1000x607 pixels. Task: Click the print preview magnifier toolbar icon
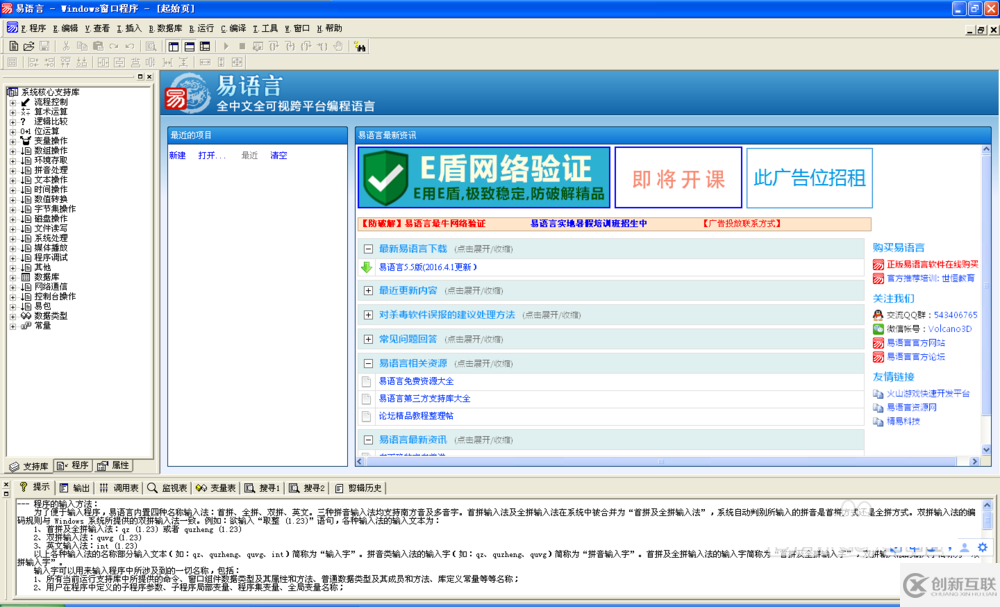tap(151, 46)
